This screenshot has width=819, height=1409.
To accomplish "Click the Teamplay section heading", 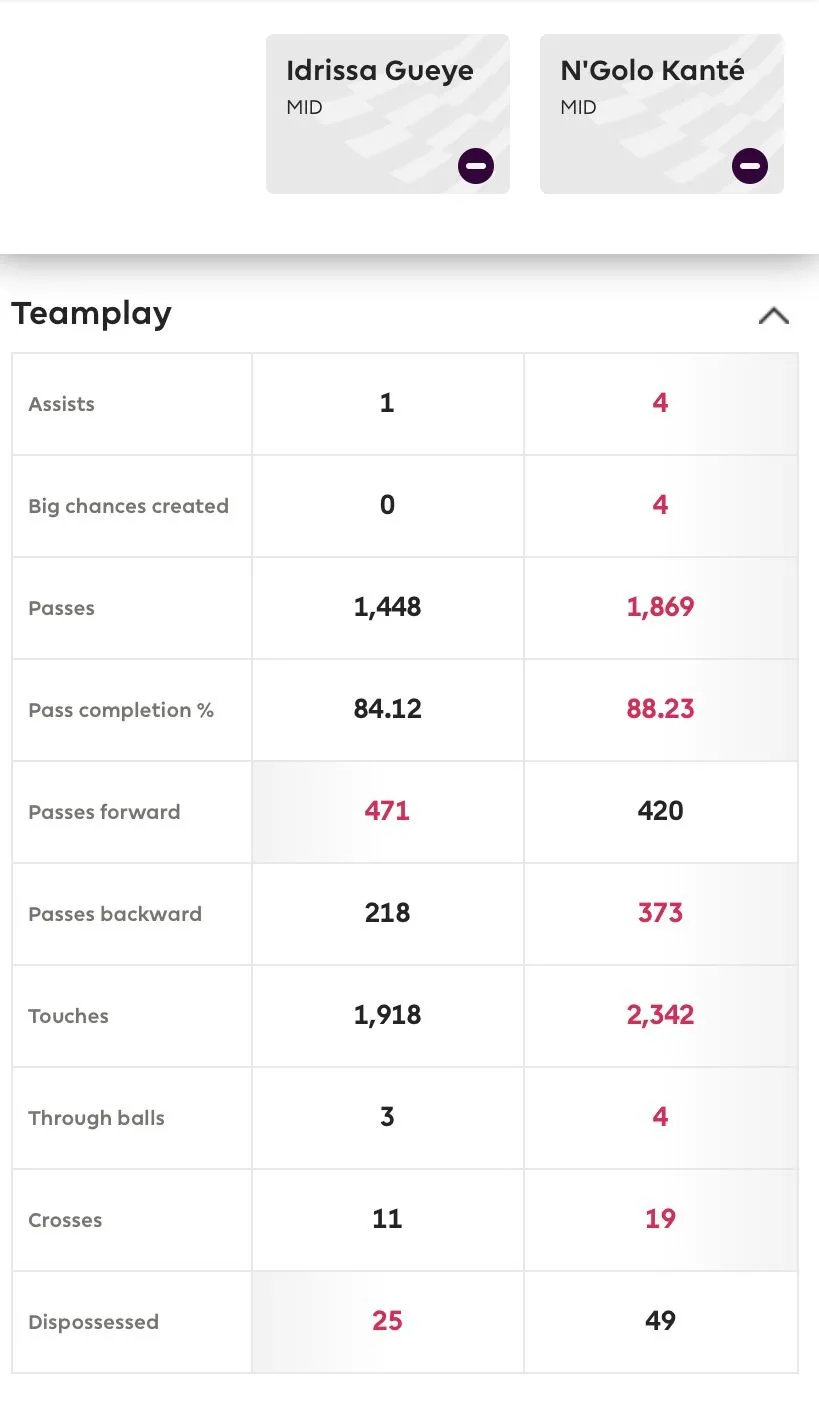I will coord(92,314).
